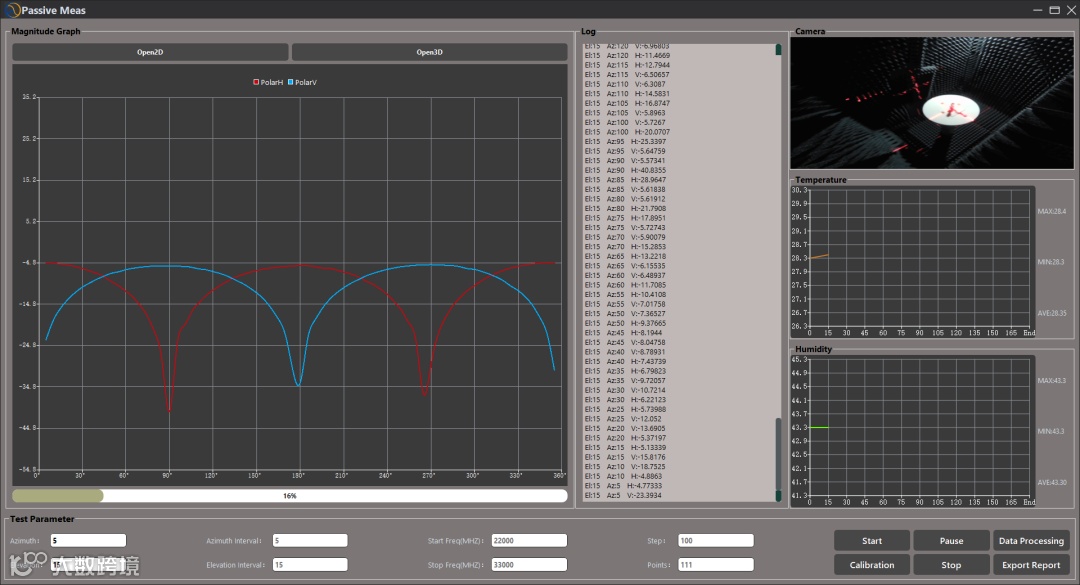1080x585 pixels.
Task: Click the Camera chamber video preview
Action: click(931, 103)
